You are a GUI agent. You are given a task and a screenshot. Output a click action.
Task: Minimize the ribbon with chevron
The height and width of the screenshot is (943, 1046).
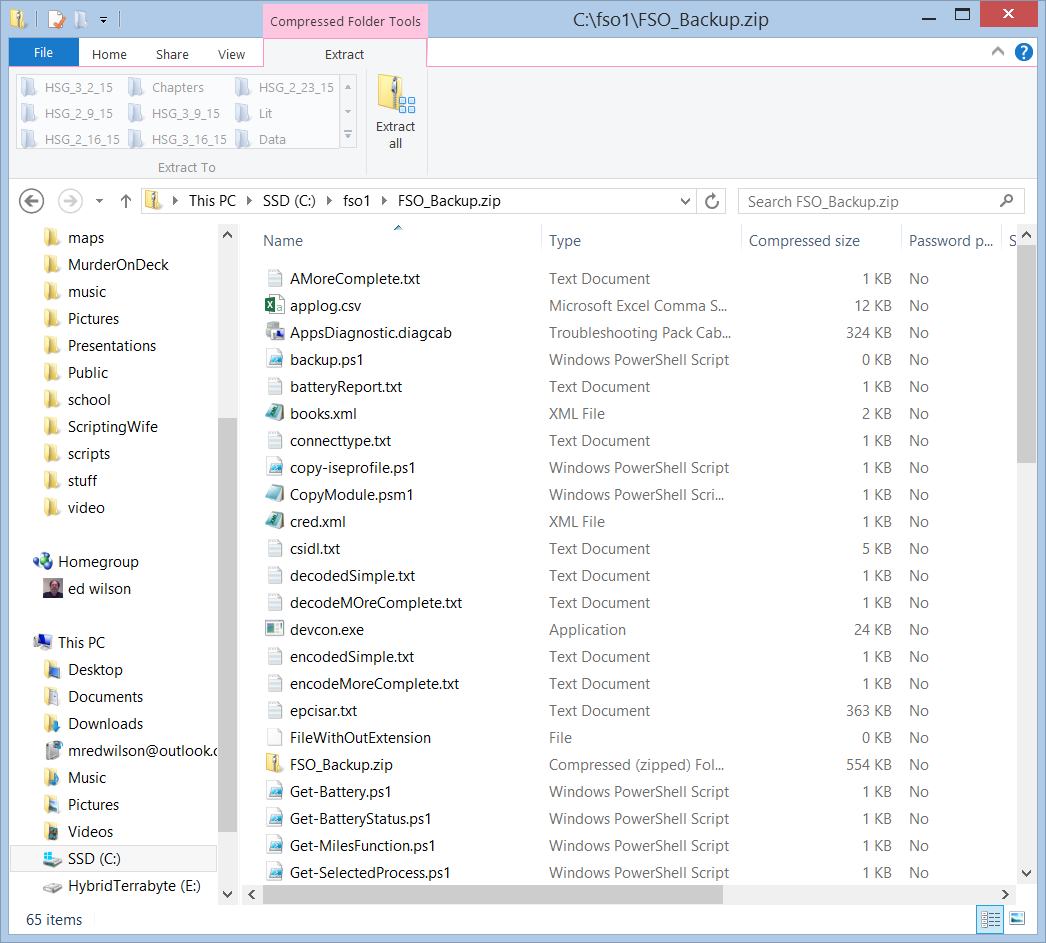point(998,51)
